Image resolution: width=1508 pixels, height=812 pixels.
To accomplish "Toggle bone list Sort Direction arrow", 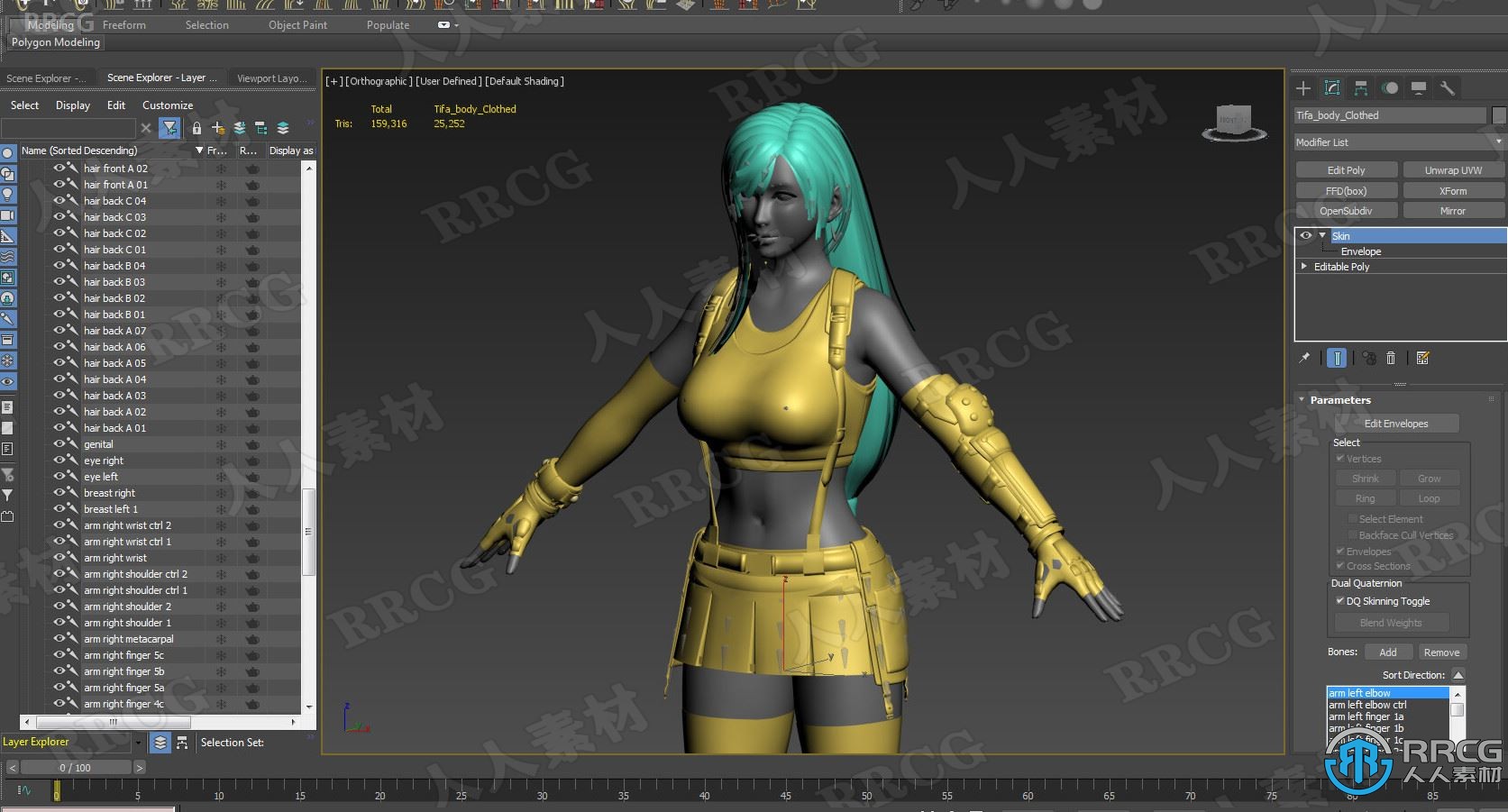I will tap(1458, 674).
